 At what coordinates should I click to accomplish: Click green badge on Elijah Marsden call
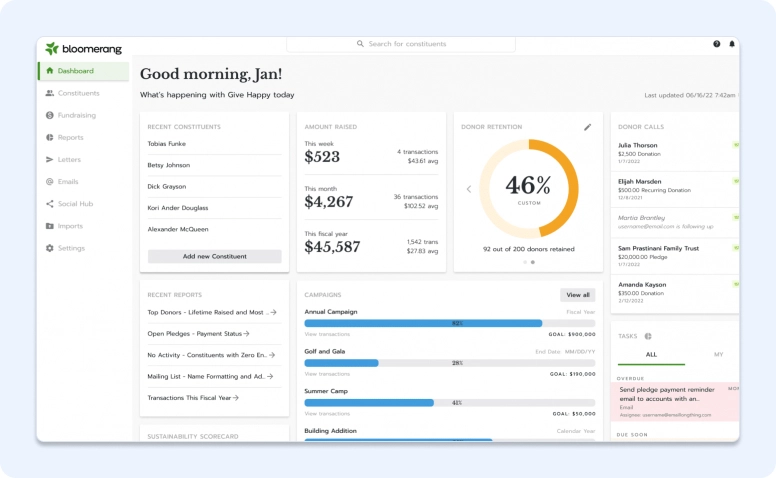736,181
